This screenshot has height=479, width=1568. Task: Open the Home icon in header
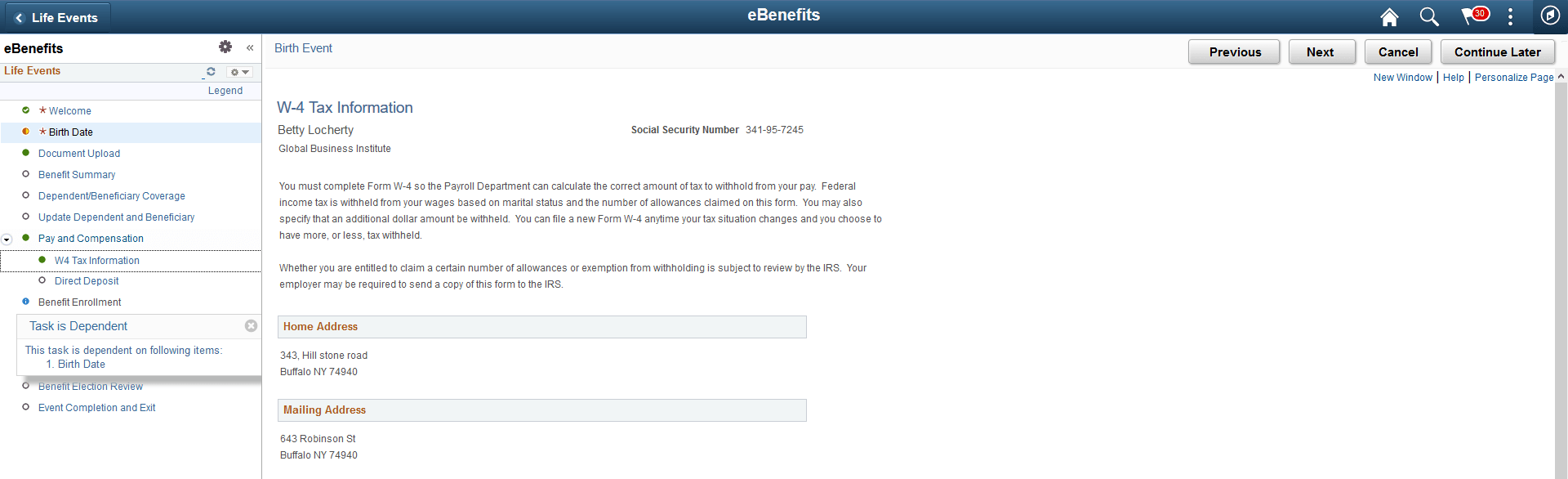[1389, 17]
